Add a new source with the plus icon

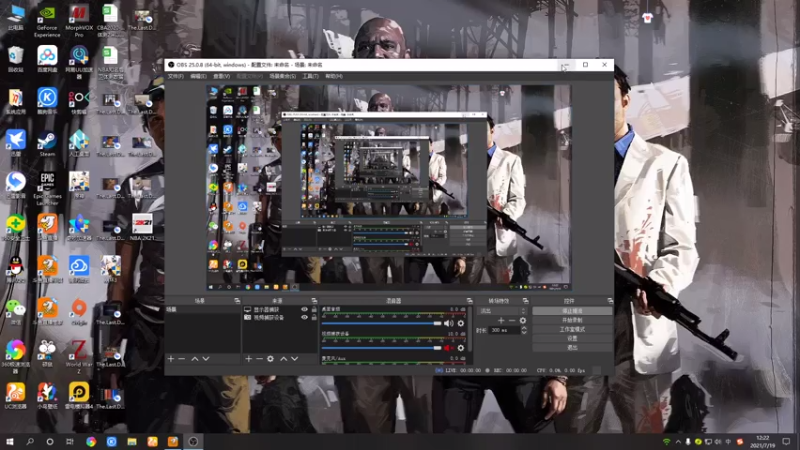coord(248,359)
